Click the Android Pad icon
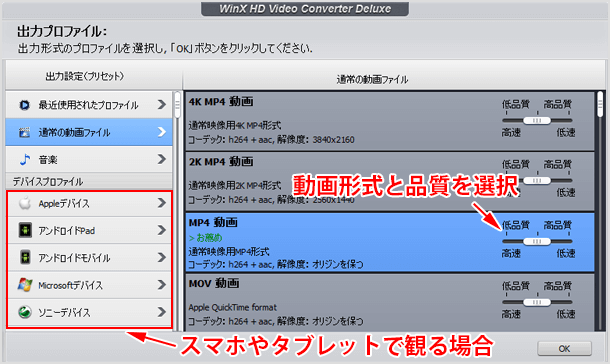610x364 pixels. pos(25,230)
